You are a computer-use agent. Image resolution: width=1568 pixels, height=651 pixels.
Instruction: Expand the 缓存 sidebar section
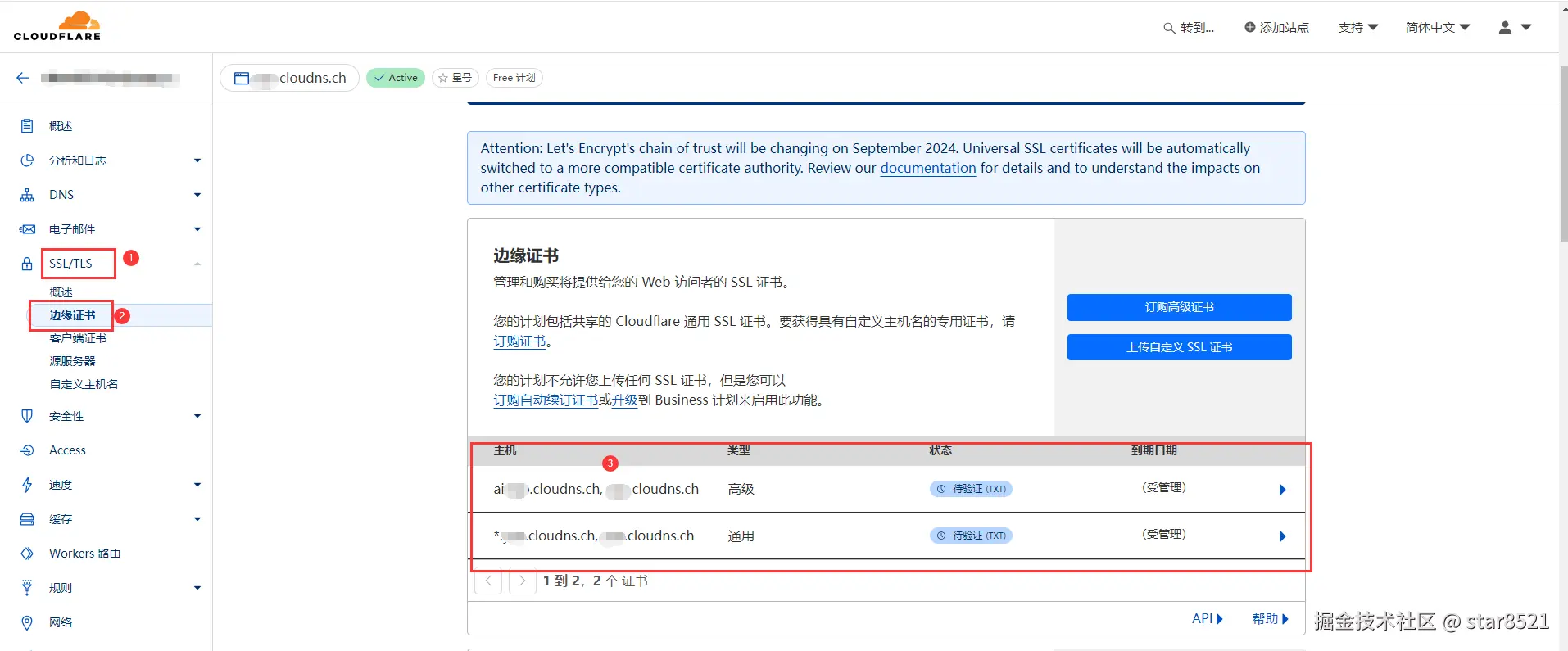click(x=197, y=519)
